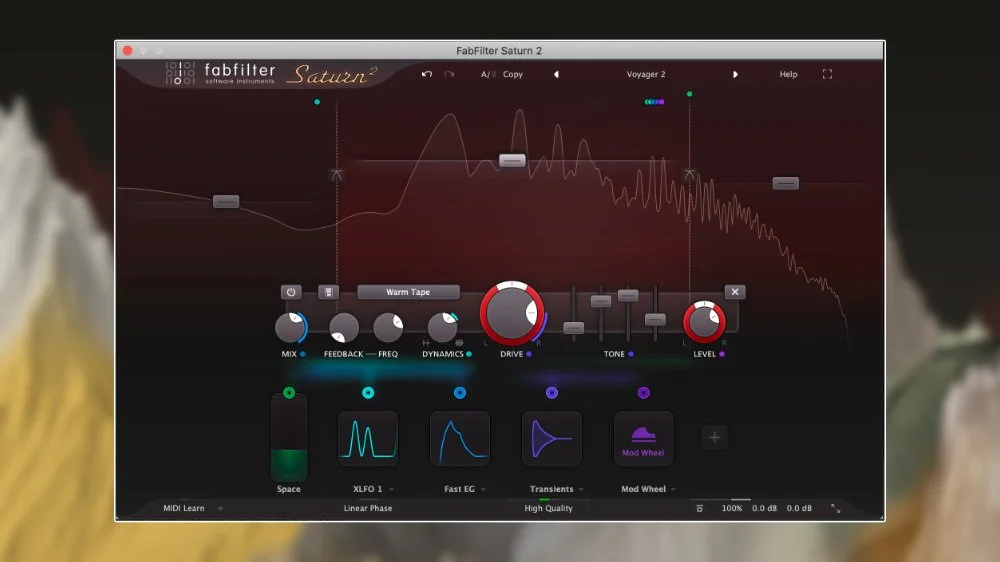Click the Dynamics modulation indicator dot
Image resolution: width=1000 pixels, height=562 pixels.
[x=469, y=354]
